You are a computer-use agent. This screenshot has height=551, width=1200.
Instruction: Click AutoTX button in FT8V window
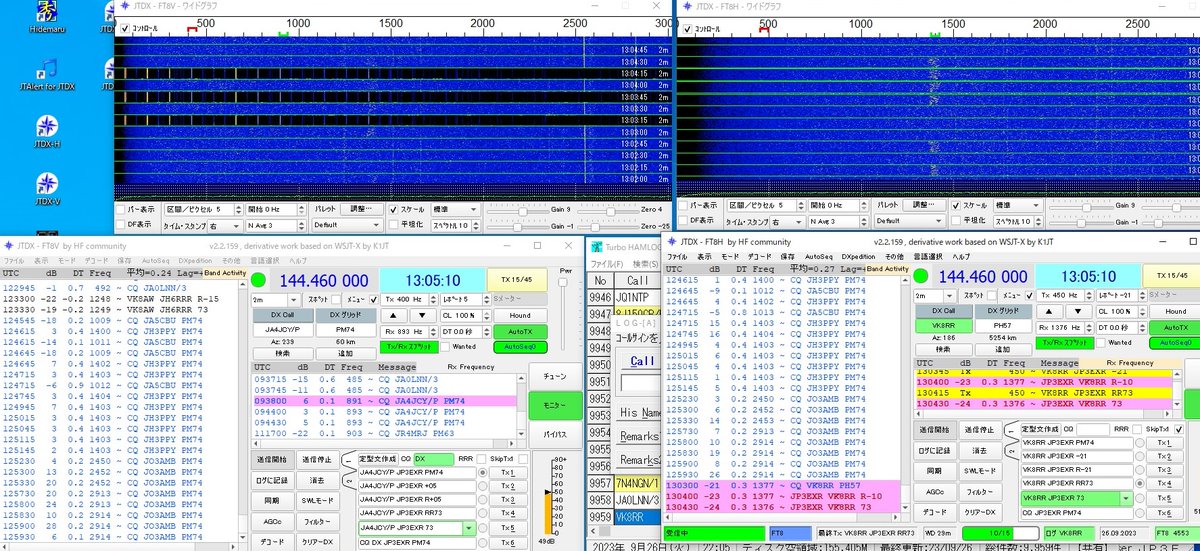pos(520,330)
